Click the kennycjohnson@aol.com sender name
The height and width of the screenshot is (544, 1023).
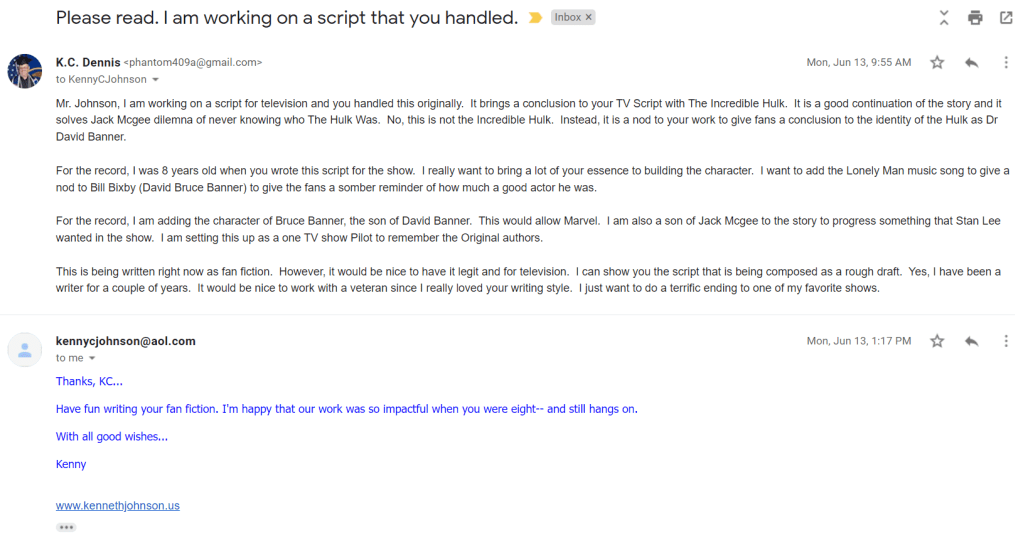[126, 341]
